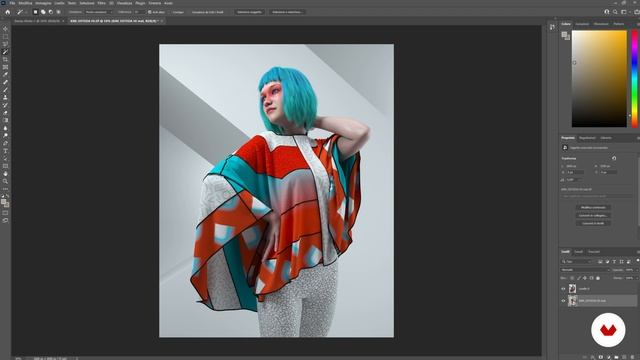640x360 pixels.
Task: Select the Eraser tool
Action: pos(5,113)
